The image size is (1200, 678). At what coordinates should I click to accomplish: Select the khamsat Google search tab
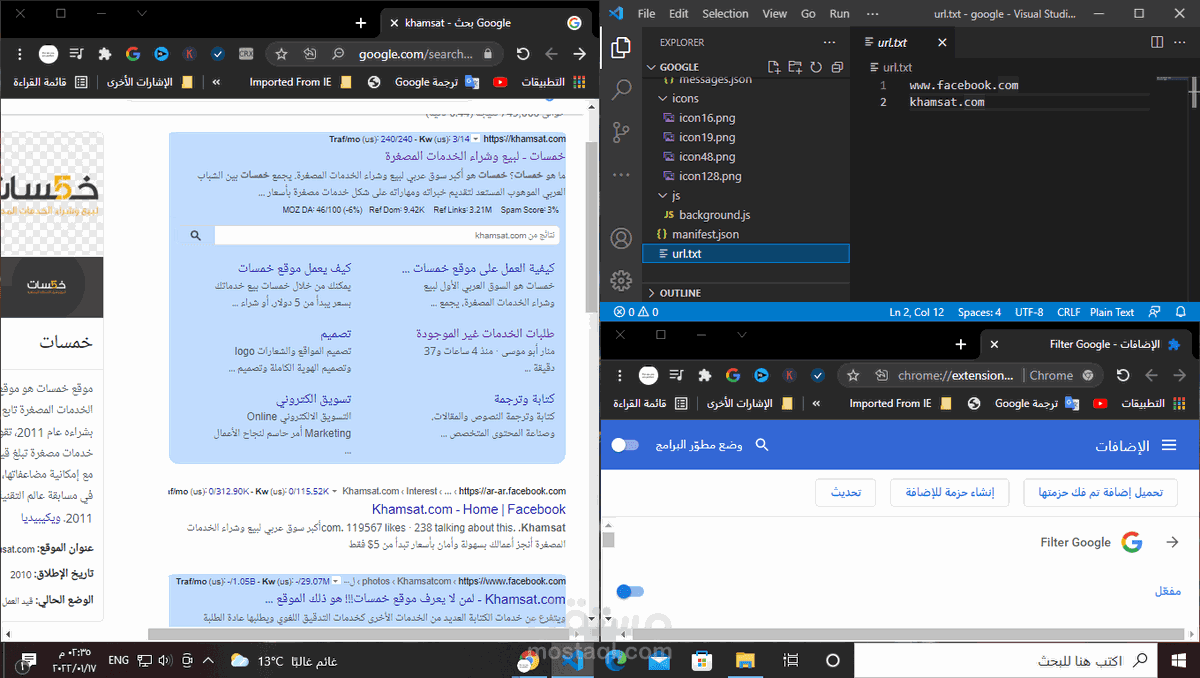(485, 23)
